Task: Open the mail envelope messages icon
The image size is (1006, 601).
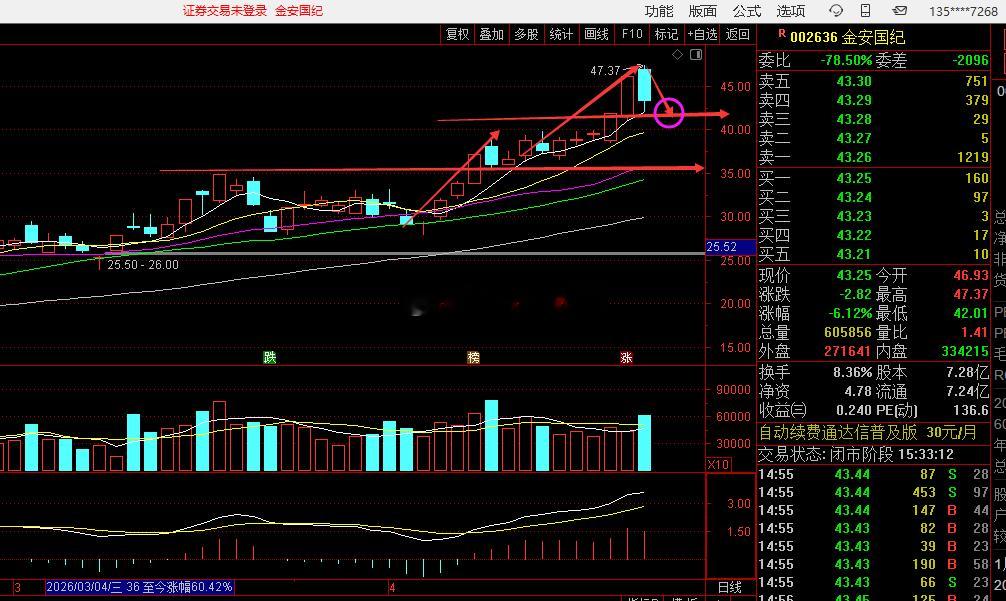Action: tap(900, 10)
